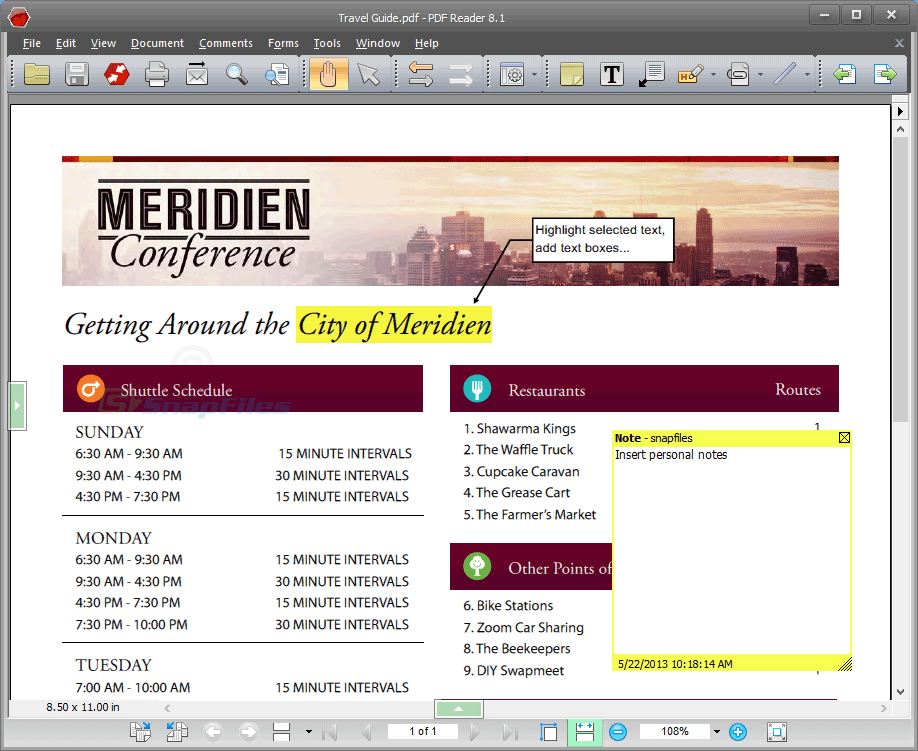Click the '1 of 1' page number field

pos(423,732)
